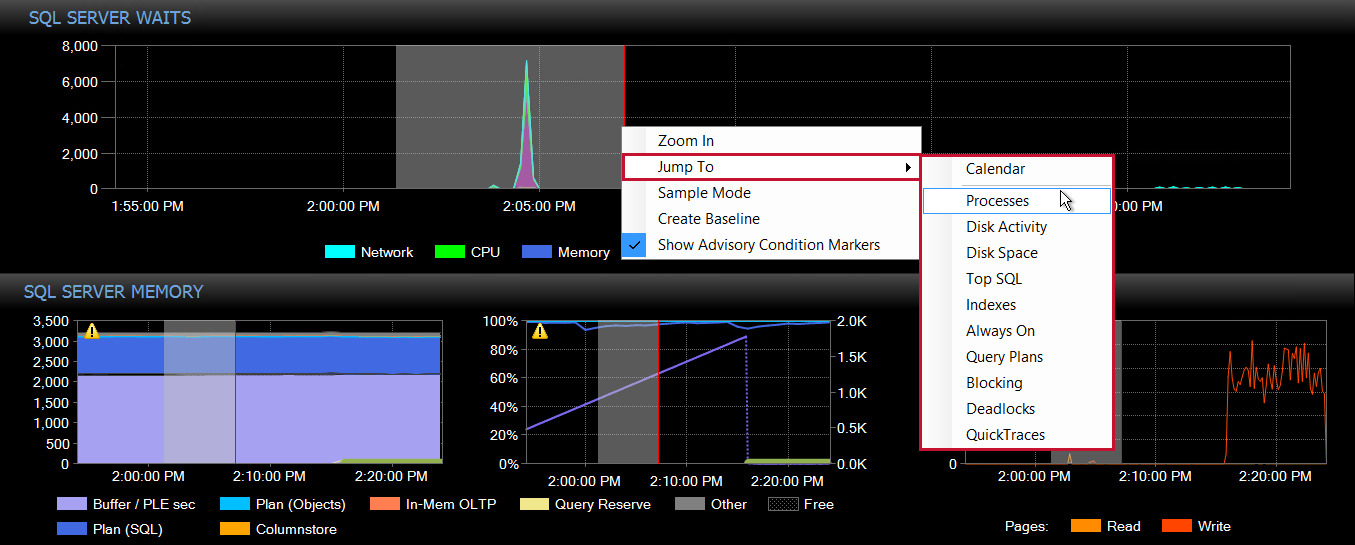This screenshot has width=1355, height=545.
Task: Jump to Always On
Action: point(1016,331)
